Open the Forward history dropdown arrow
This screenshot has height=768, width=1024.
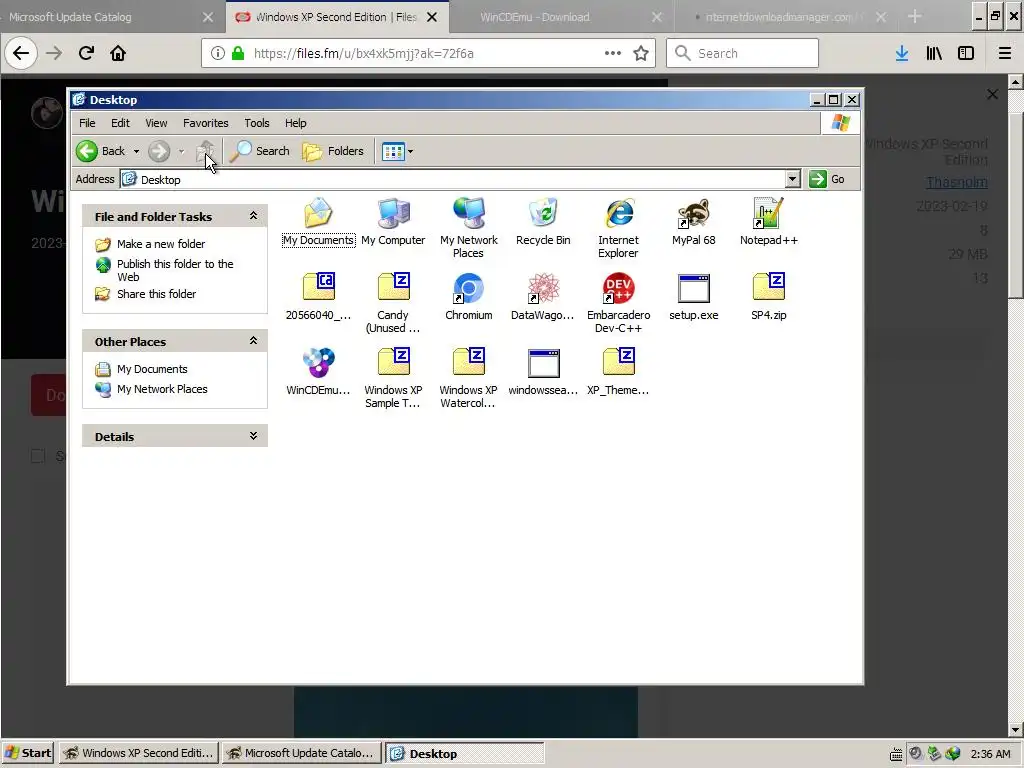click(182, 152)
